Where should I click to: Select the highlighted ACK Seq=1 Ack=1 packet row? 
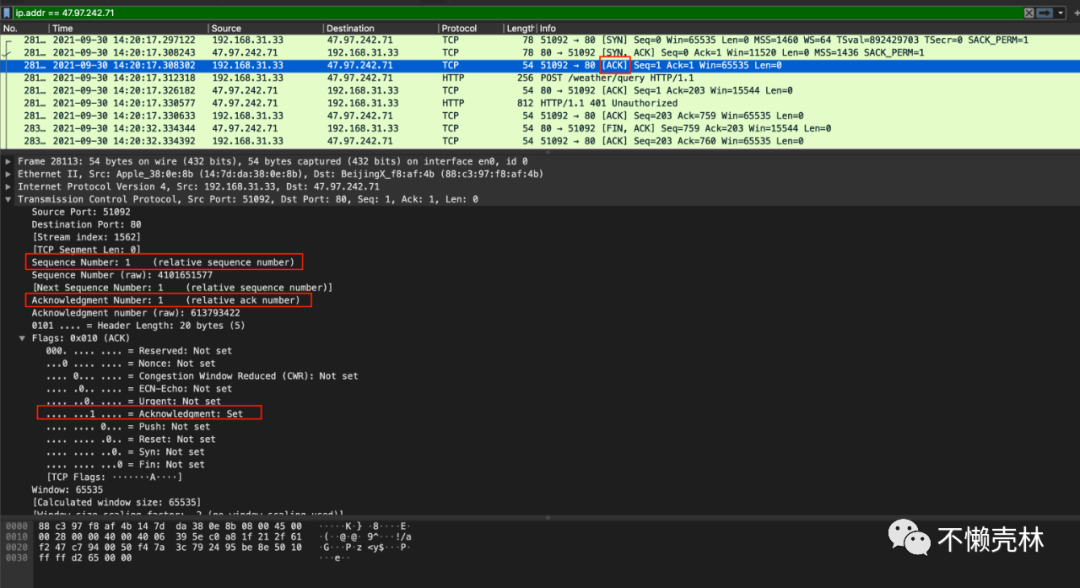pyautogui.click(x=540, y=65)
